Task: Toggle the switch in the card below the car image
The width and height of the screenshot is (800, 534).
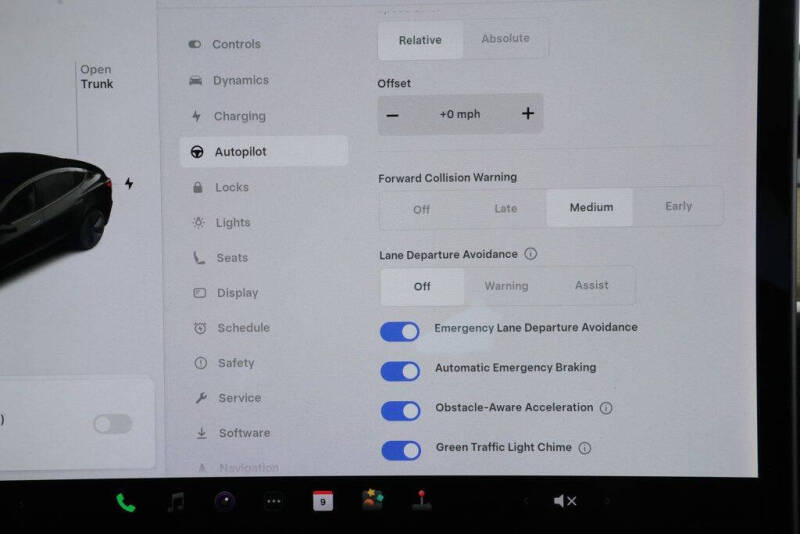Action: click(113, 424)
